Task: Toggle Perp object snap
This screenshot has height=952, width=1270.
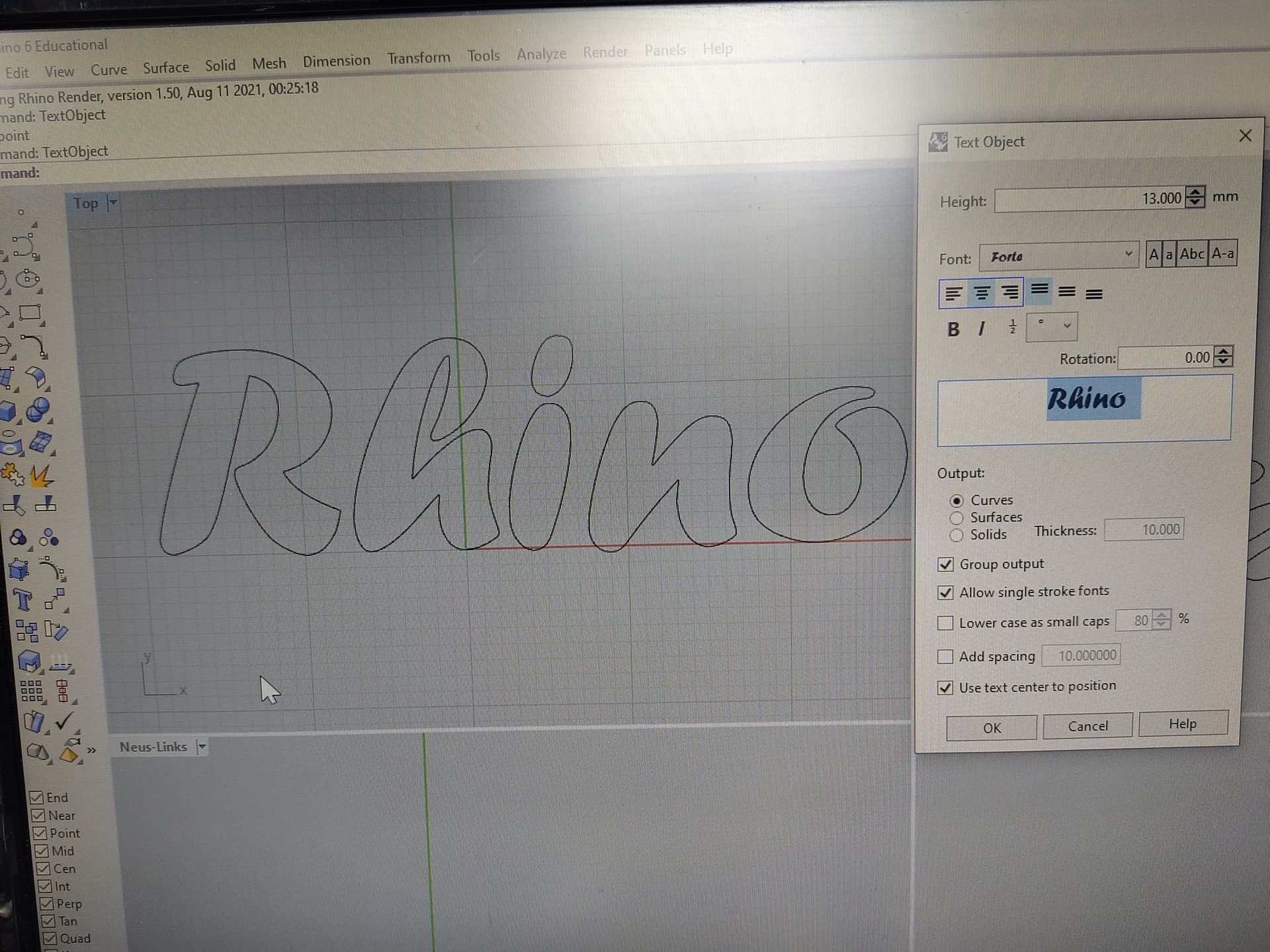Action: [46, 904]
